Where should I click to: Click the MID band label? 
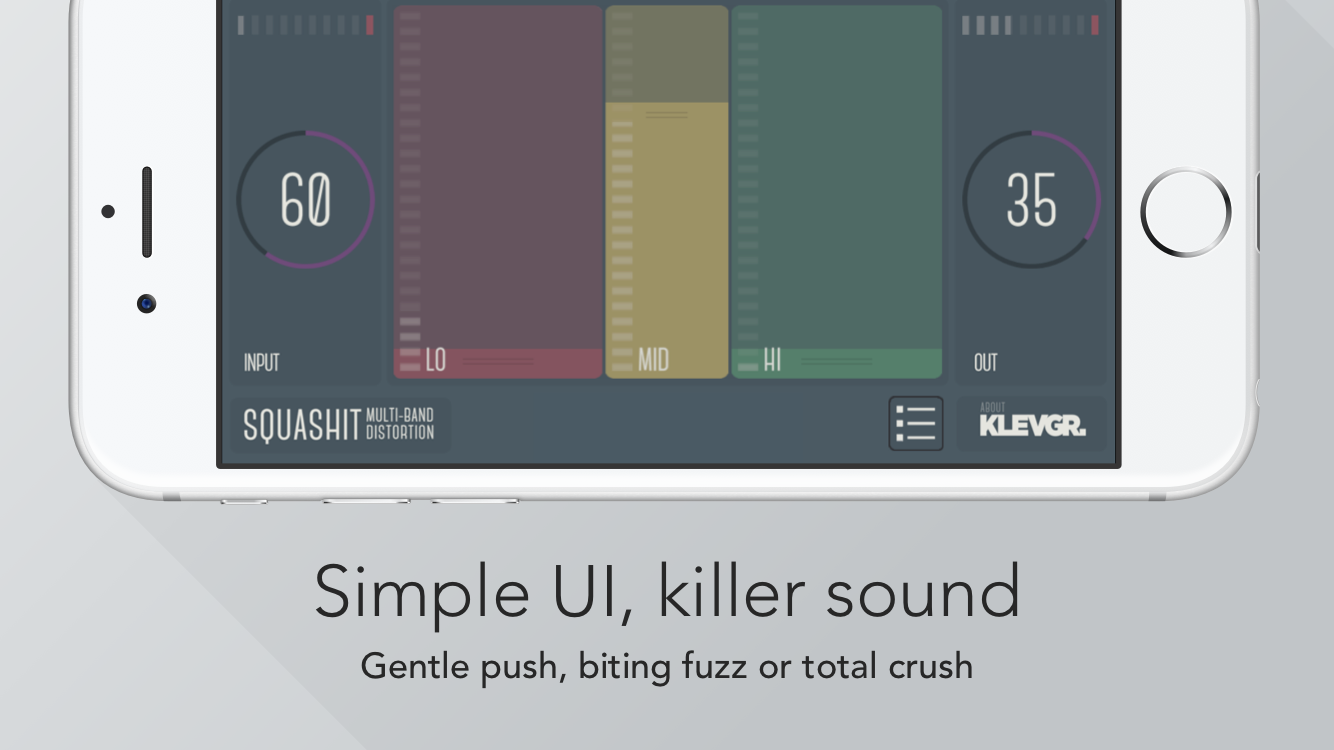653,361
